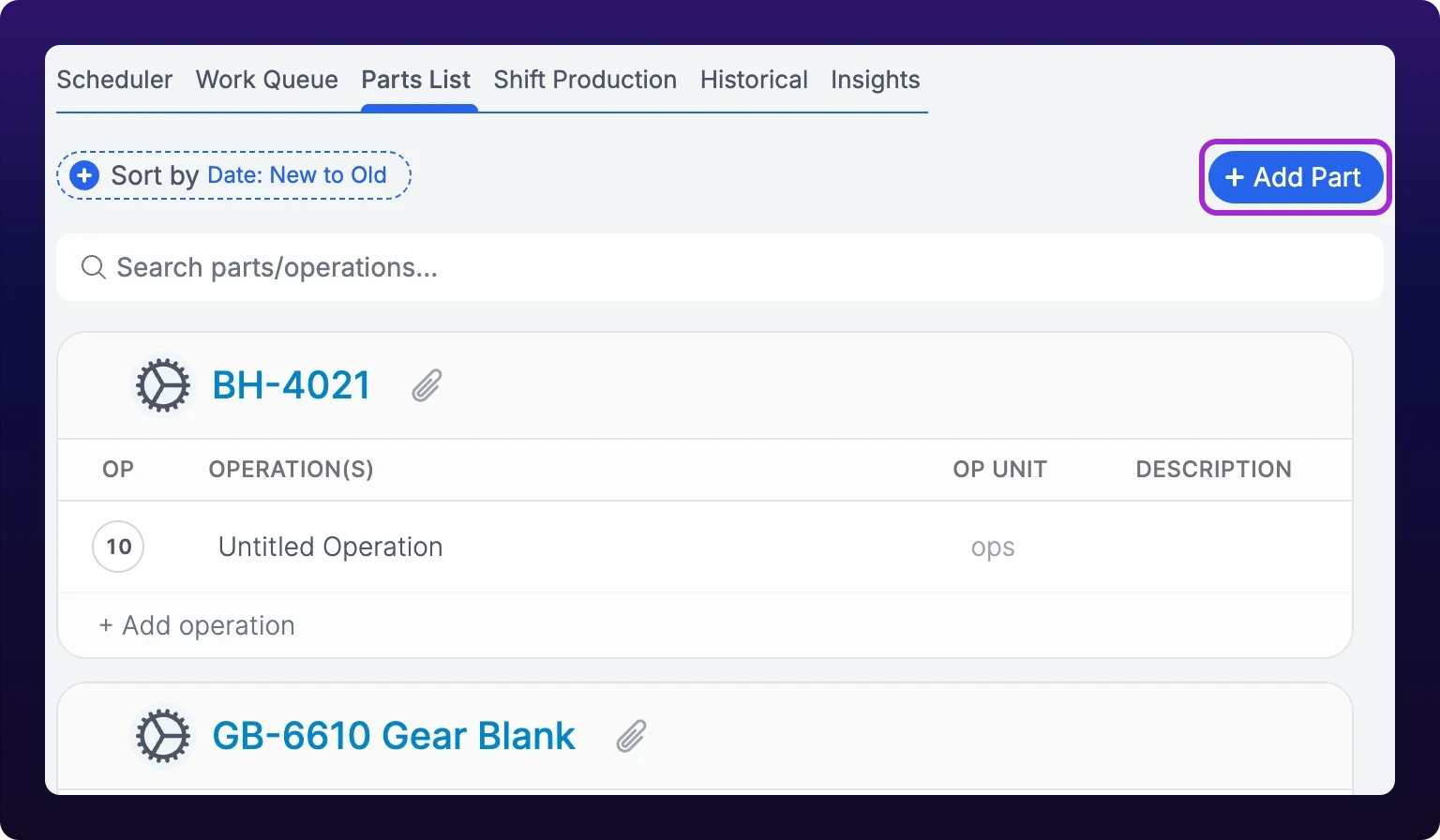Screen dimensions: 1440x840
Task: Click the Add Part button
Action: tap(1296, 177)
